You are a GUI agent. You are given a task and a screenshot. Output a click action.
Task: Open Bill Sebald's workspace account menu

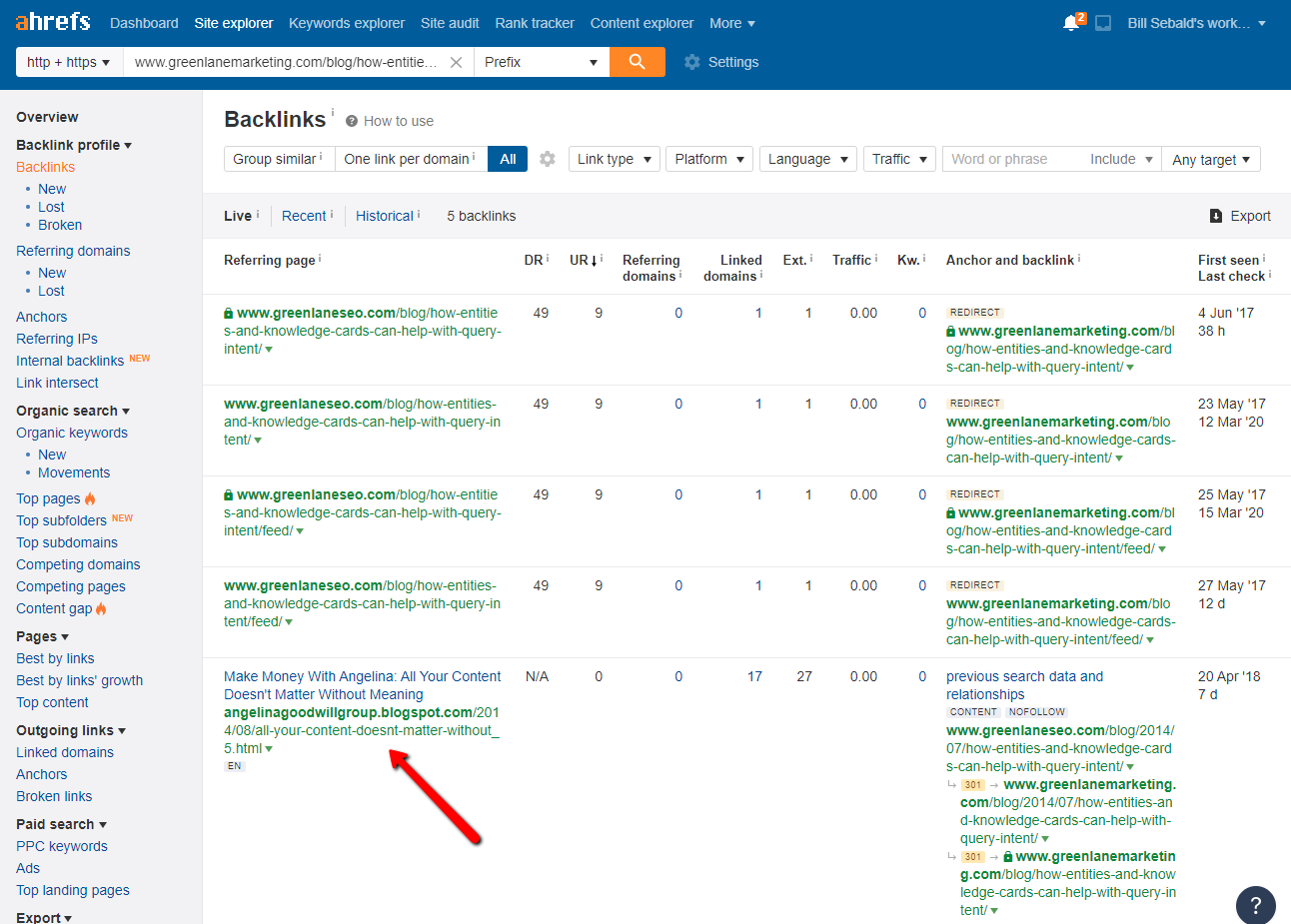(1197, 23)
